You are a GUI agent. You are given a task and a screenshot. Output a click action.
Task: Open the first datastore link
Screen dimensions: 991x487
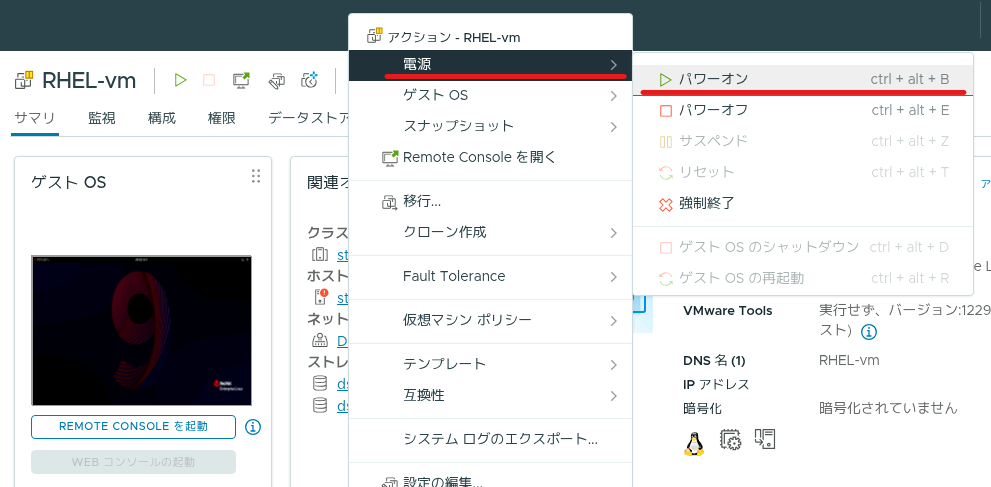click(343, 384)
